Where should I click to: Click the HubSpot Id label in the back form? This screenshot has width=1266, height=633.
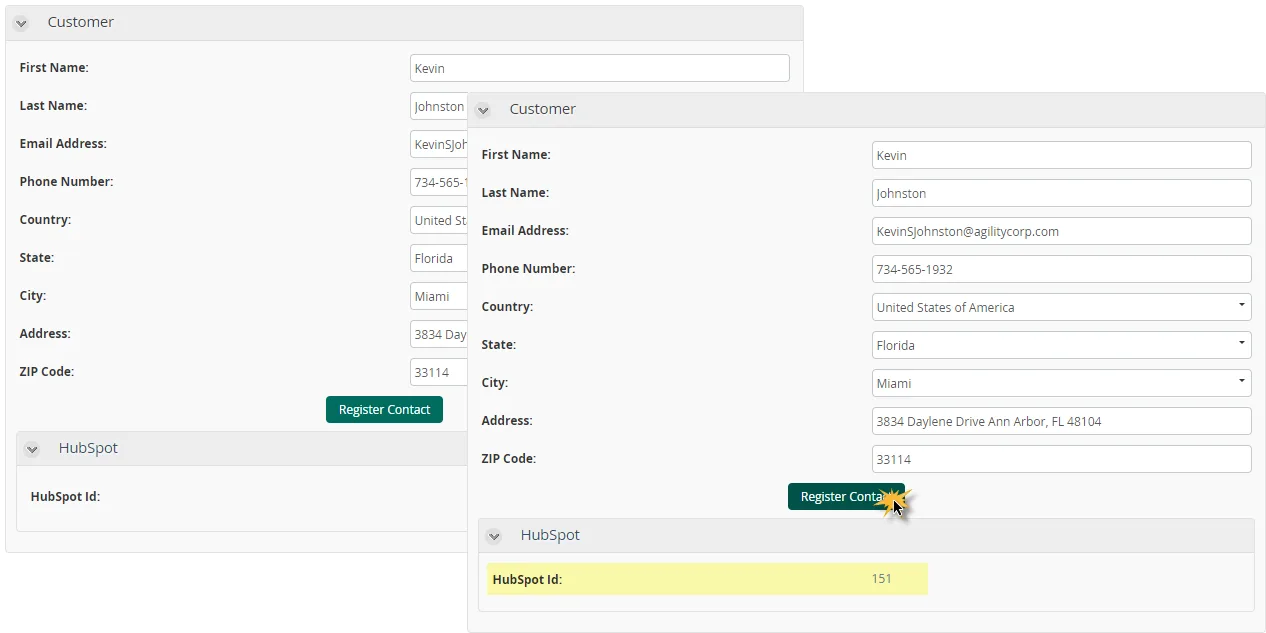pyautogui.click(x=65, y=496)
